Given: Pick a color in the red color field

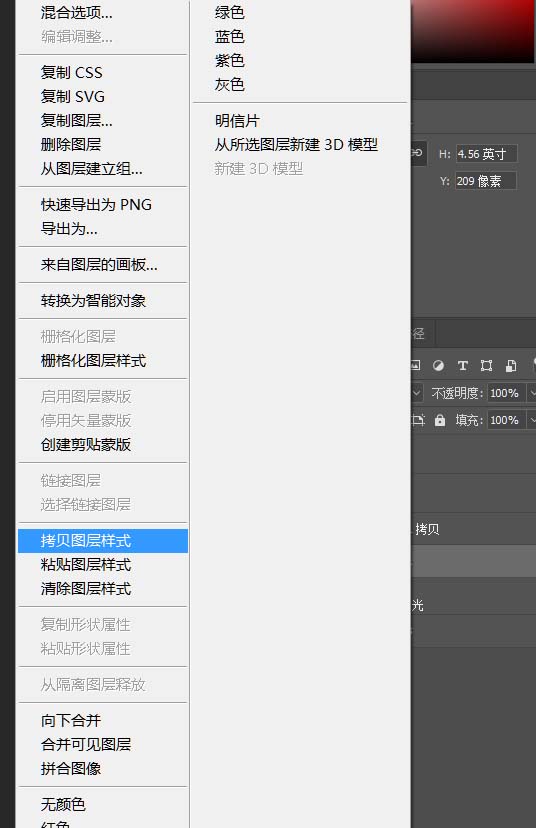Looking at the screenshot, I should tap(473, 31).
